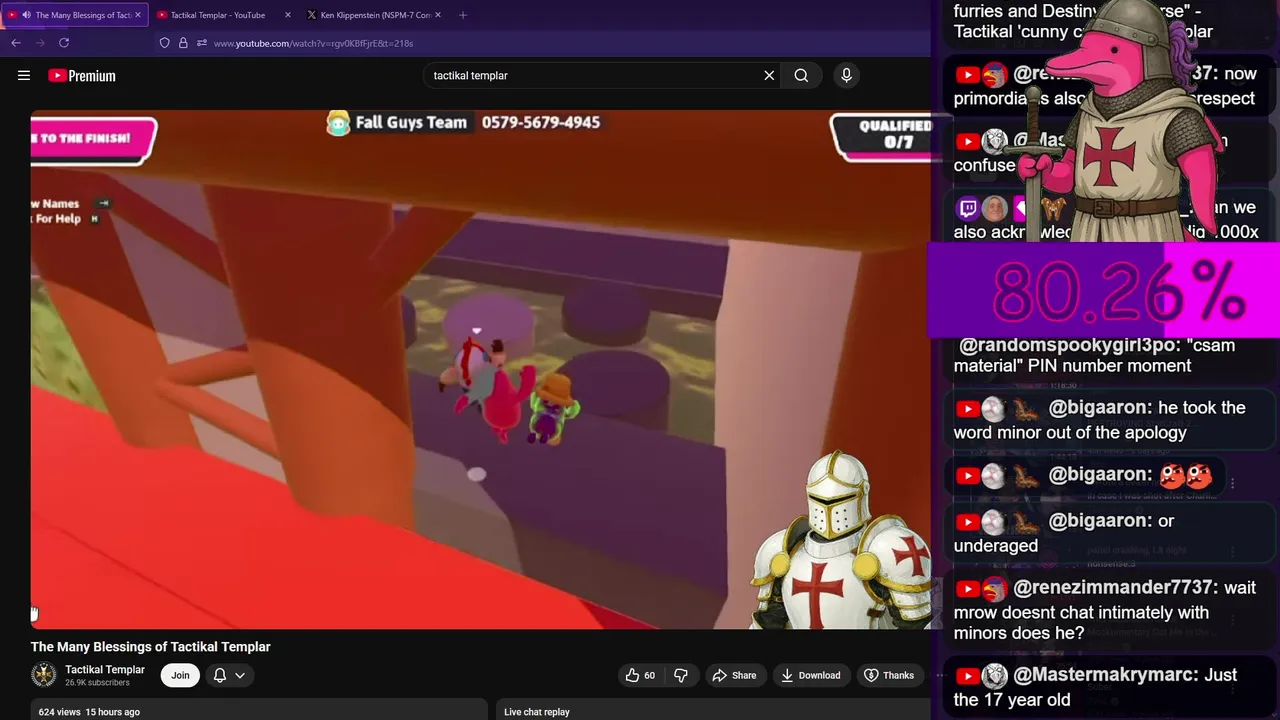The image size is (1280, 720).
Task: Run search with the magnifier button
Action: click(x=801, y=75)
